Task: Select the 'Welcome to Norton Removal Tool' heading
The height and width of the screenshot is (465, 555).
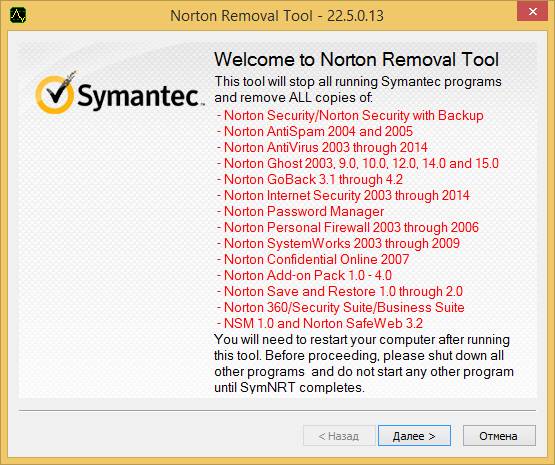Action: [x=356, y=59]
